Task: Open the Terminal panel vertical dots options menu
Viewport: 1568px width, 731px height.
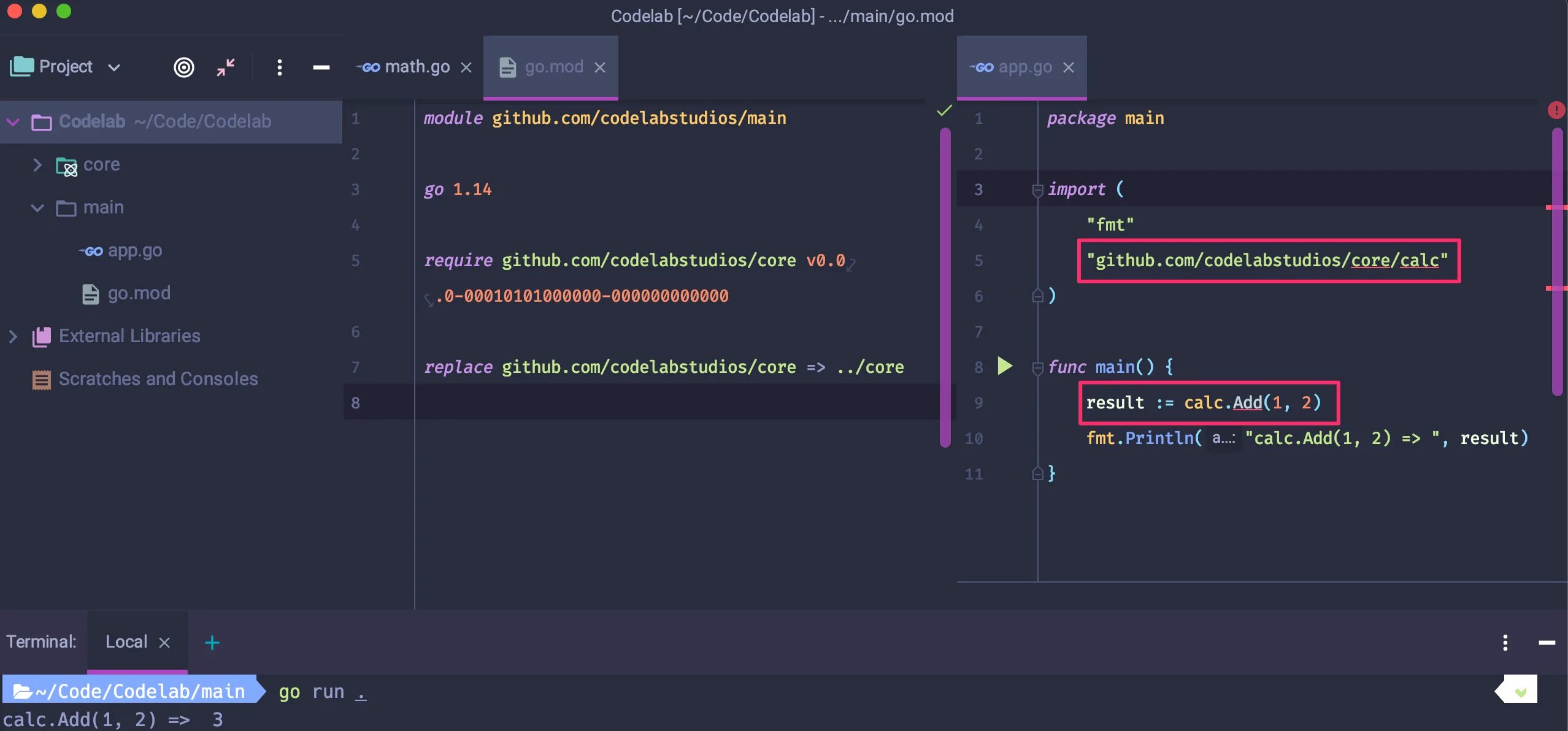Action: [x=1505, y=642]
